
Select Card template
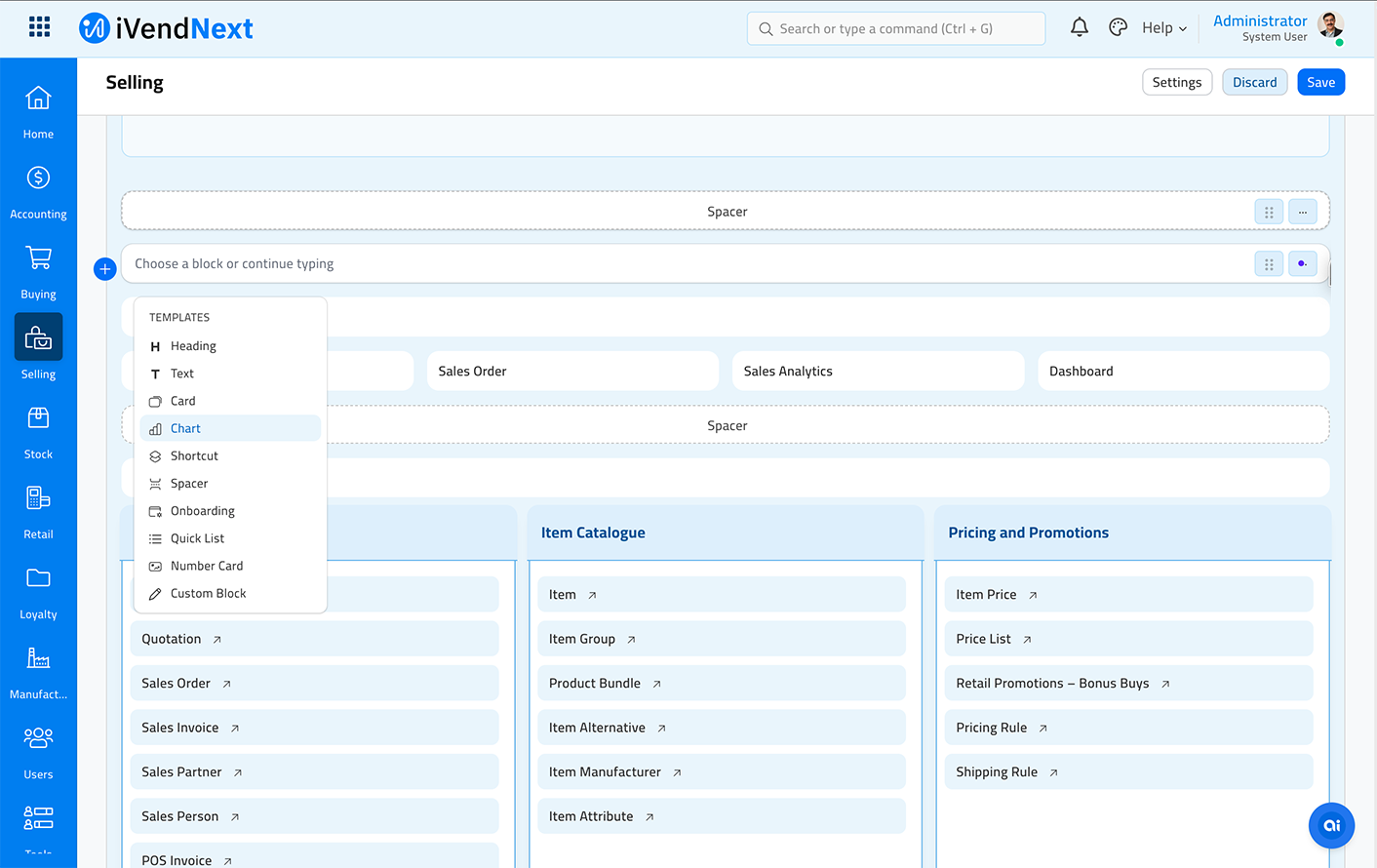[230, 401]
